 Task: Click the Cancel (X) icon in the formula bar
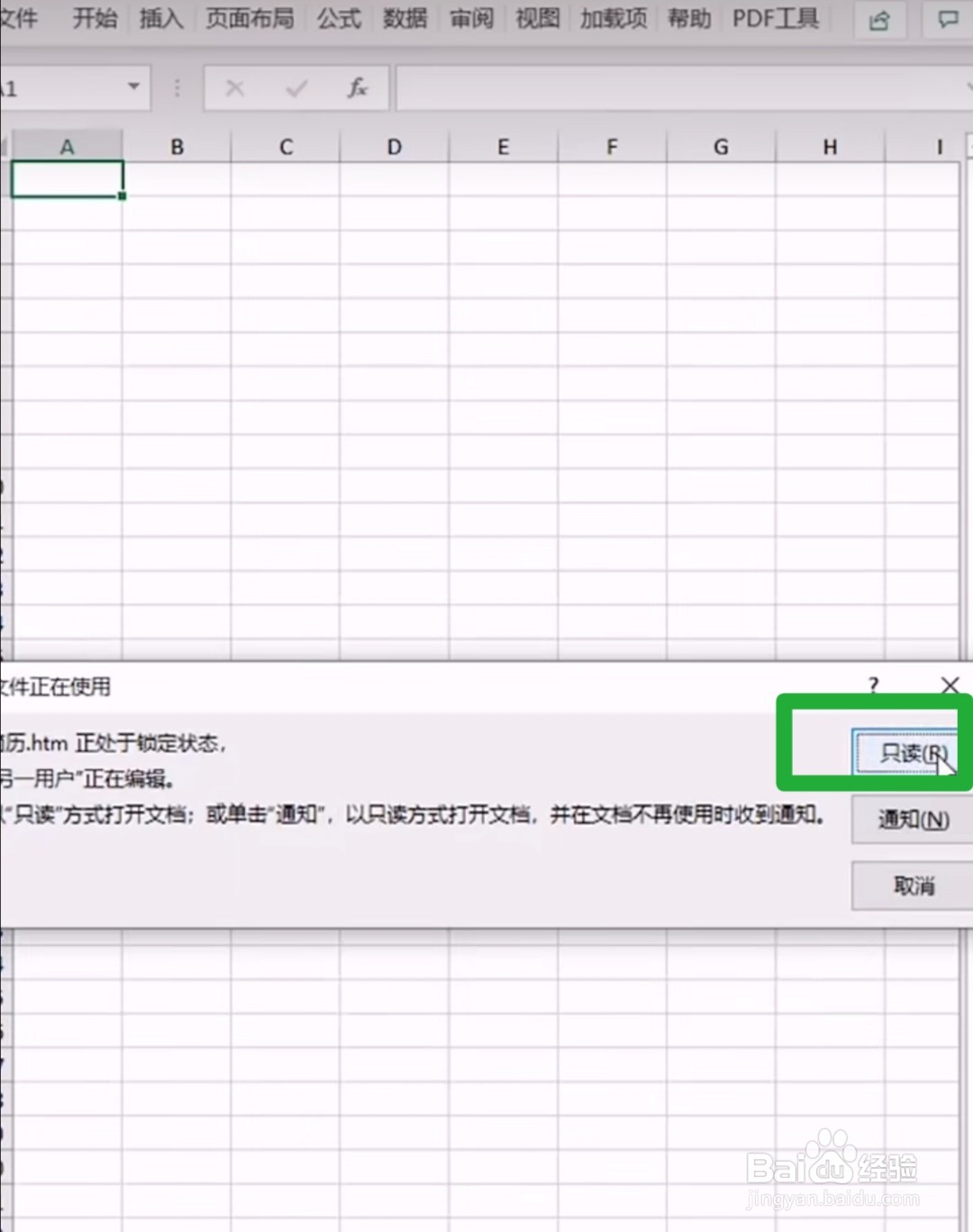click(x=234, y=88)
